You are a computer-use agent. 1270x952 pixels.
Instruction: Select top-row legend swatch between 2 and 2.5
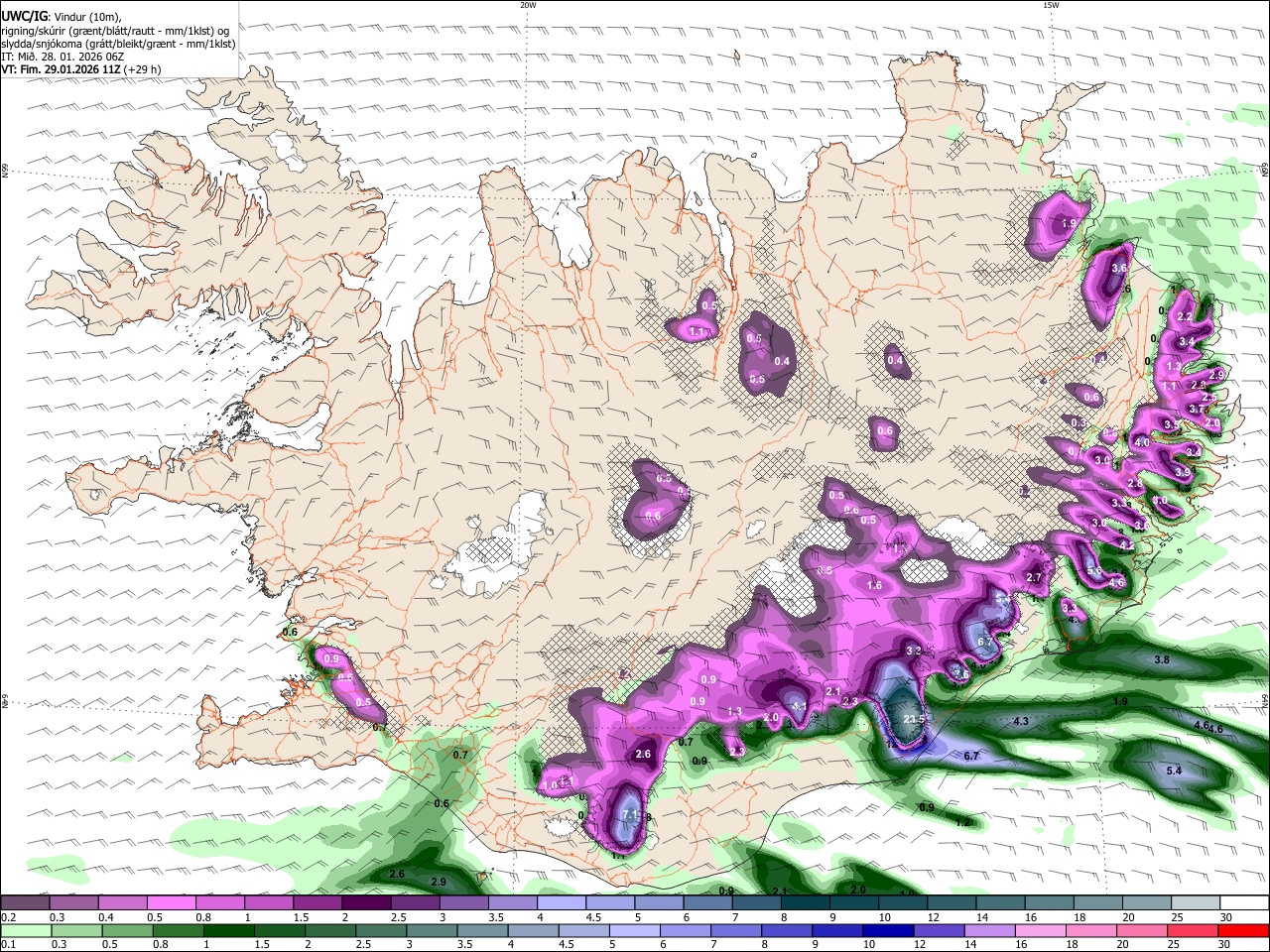(x=366, y=903)
